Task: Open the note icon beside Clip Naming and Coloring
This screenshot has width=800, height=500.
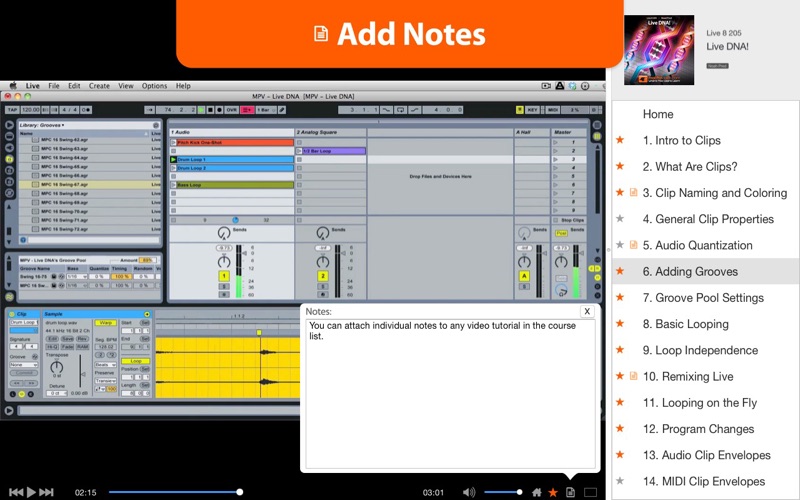Action: (634, 192)
